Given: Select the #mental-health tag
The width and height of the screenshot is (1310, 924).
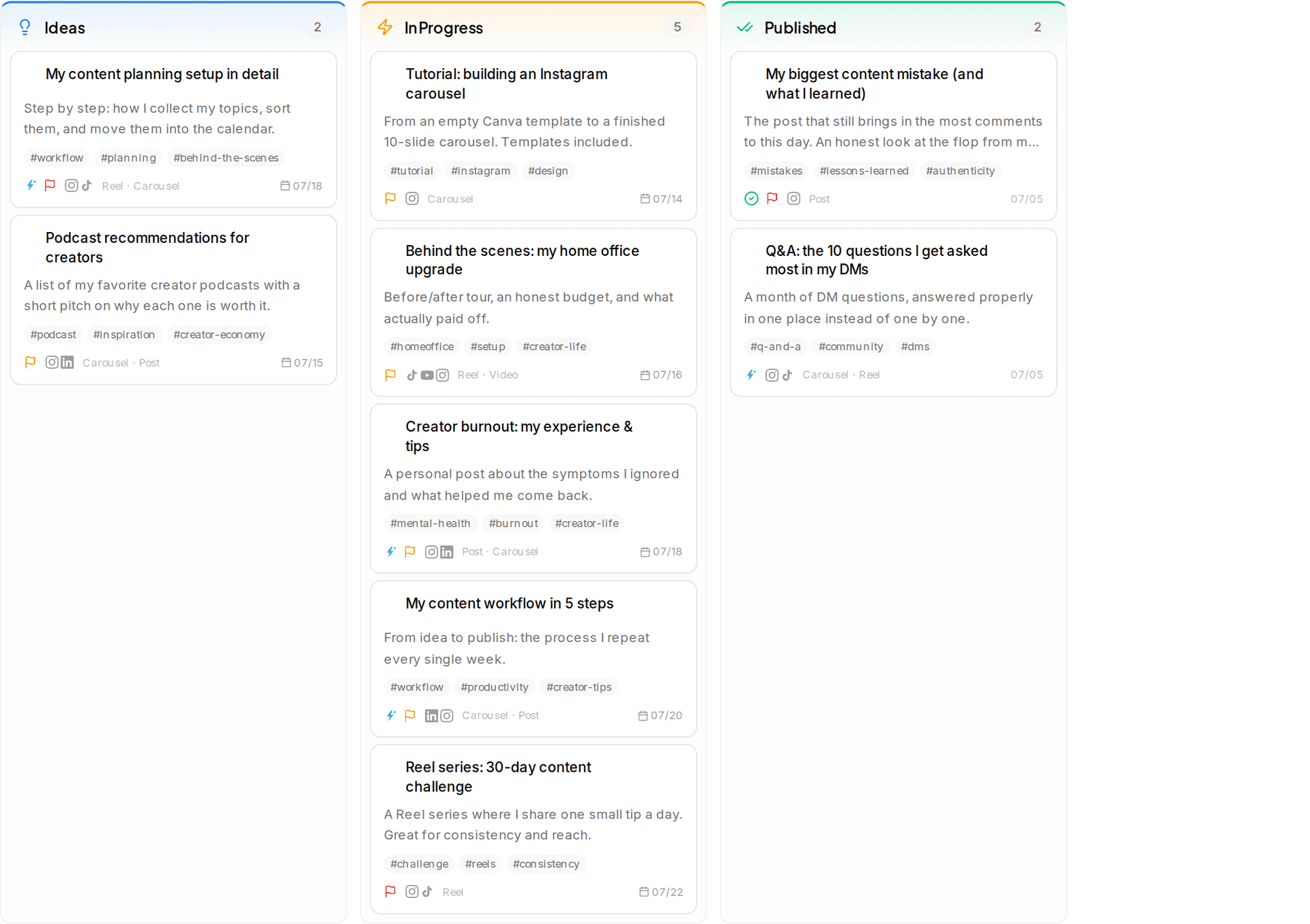Looking at the screenshot, I should tap(431, 523).
